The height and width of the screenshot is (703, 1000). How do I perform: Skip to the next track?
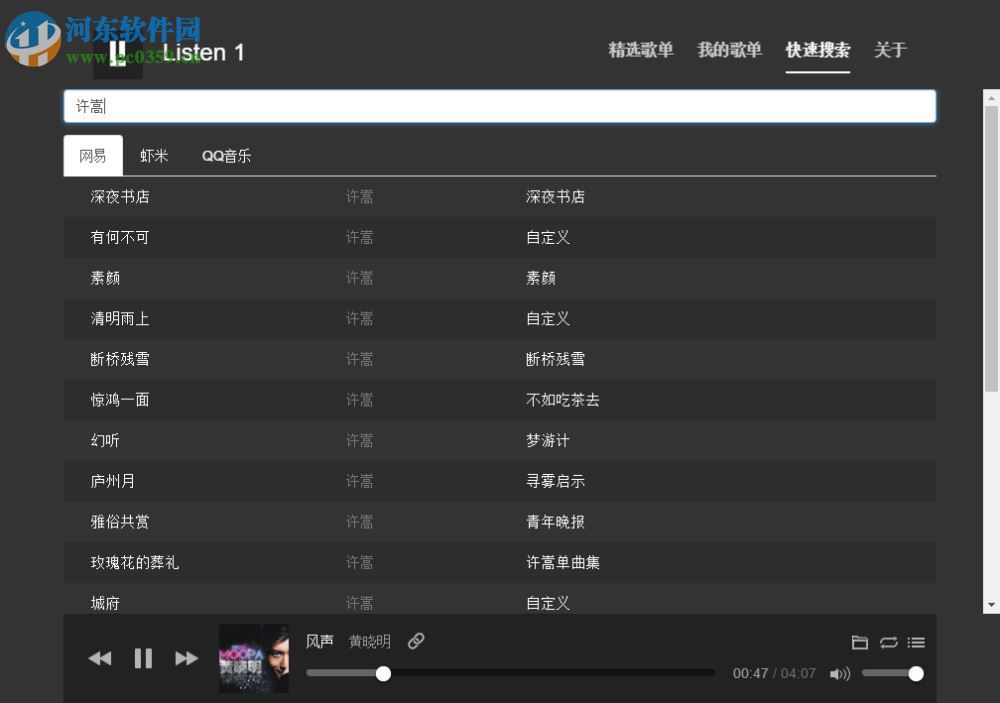coord(186,658)
